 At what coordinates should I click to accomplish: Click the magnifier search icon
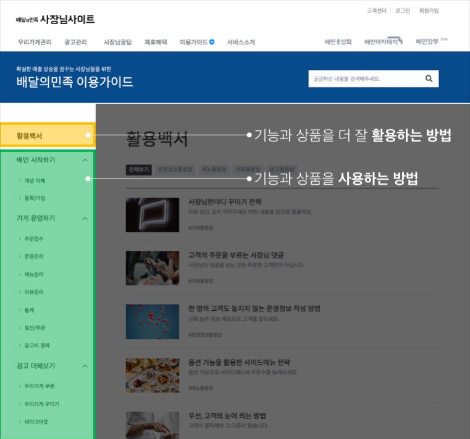tap(429, 79)
